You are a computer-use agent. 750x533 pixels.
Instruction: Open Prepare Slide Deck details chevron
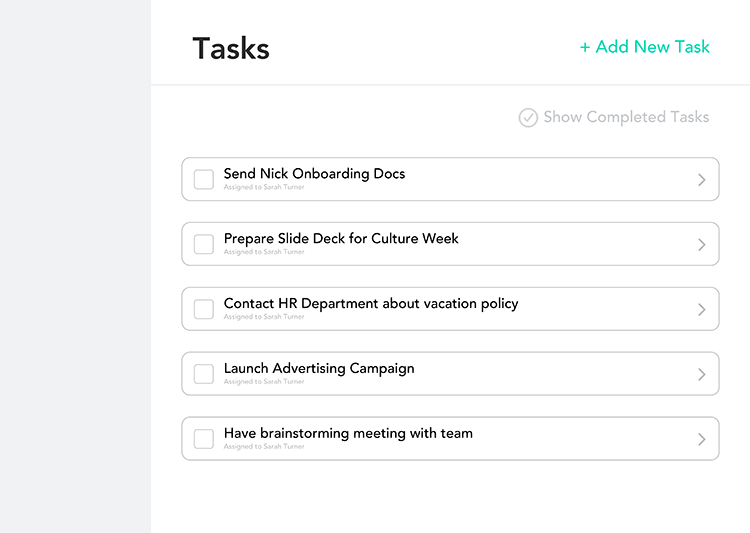pos(702,244)
